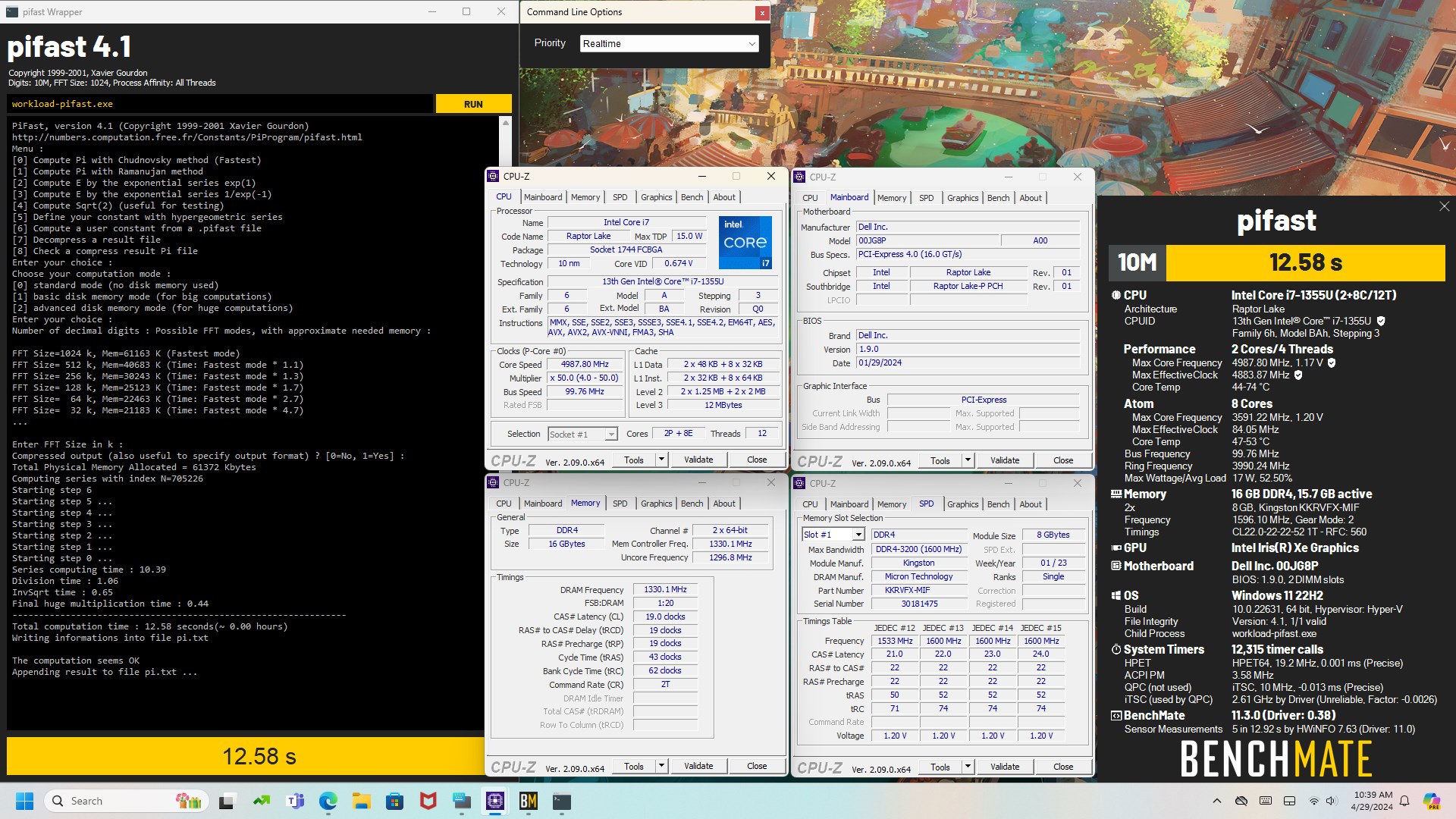Click the yellow 12.58 s result in BenchMate panel
The width and height of the screenshot is (1456, 819).
[x=1305, y=262]
